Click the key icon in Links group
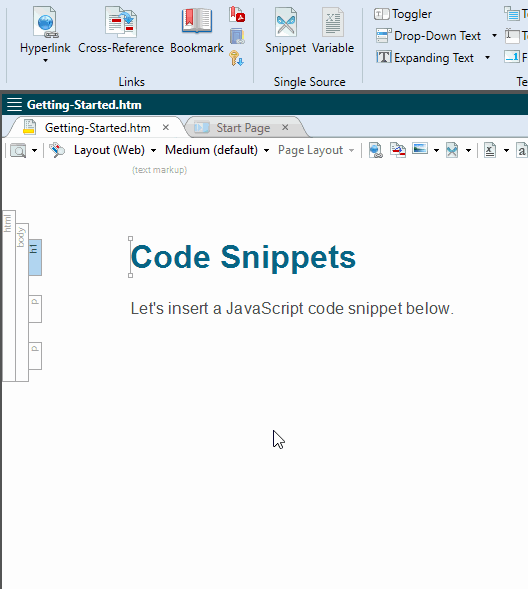The image size is (528, 589). (237, 59)
